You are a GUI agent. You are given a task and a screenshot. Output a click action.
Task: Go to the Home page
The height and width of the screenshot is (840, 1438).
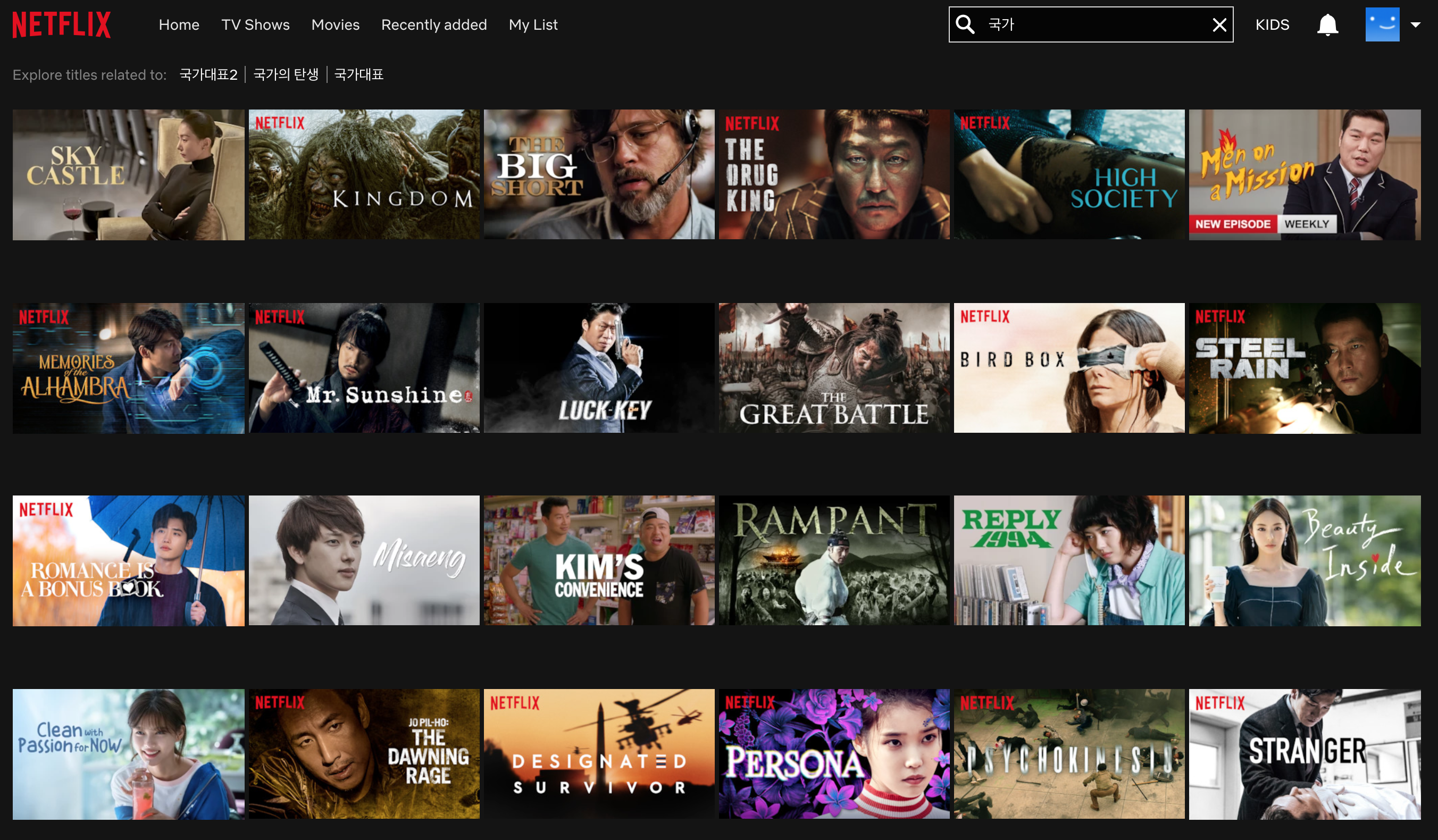pyautogui.click(x=179, y=24)
